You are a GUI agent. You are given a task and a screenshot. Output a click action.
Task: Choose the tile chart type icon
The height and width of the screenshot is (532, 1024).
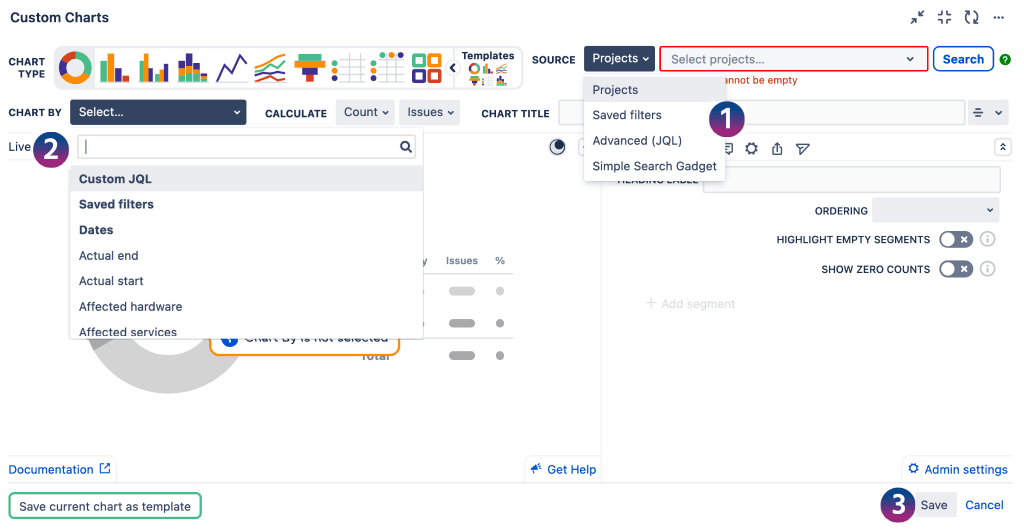pyautogui.click(x=427, y=68)
